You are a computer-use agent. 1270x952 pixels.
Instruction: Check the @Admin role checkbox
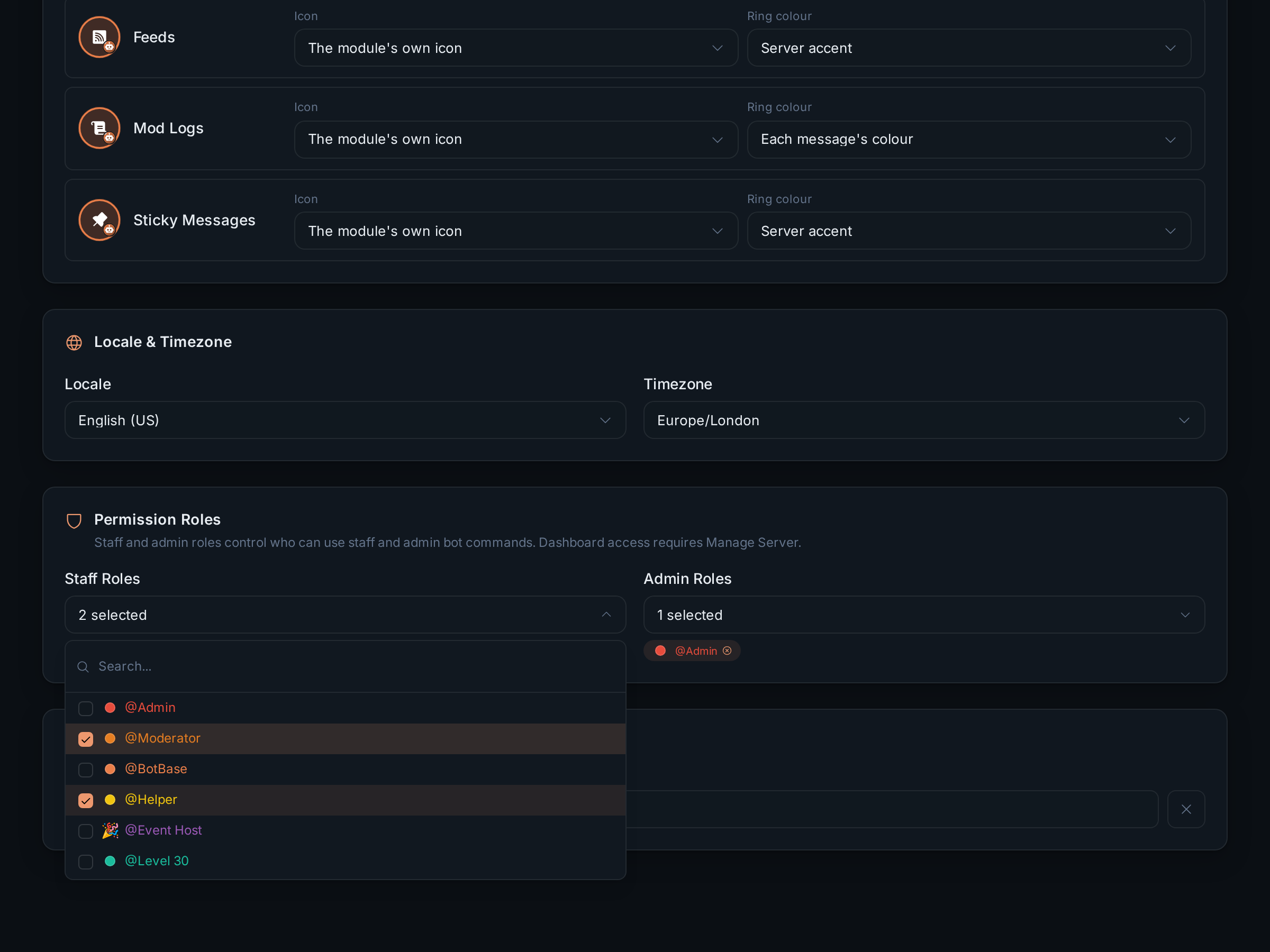[x=86, y=709]
